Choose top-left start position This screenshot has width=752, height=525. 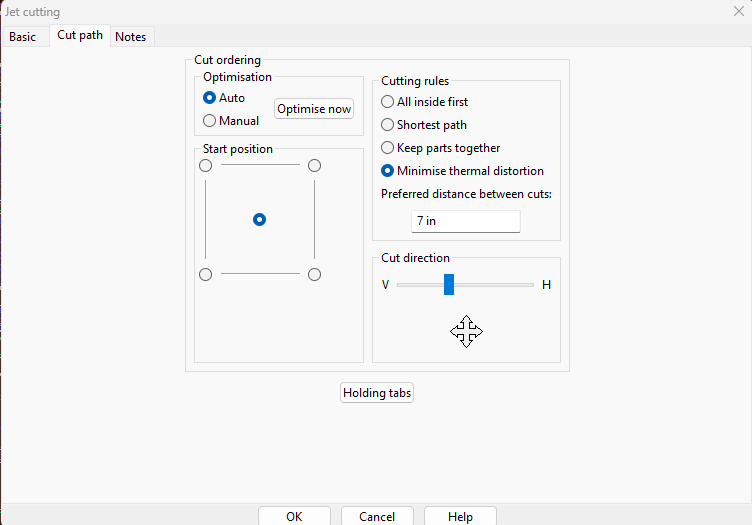pyautogui.click(x=206, y=166)
